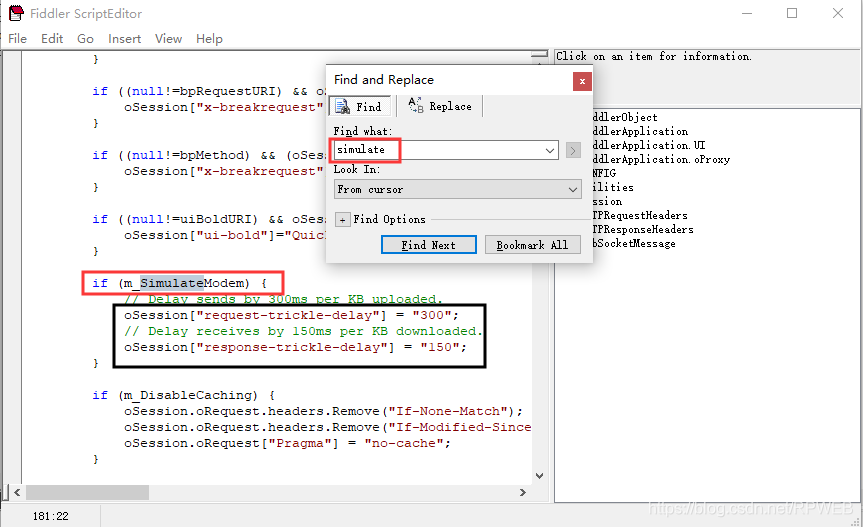Click the "If-None-Match" Remove code line
This screenshot has width=863, height=527.
click(323, 411)
